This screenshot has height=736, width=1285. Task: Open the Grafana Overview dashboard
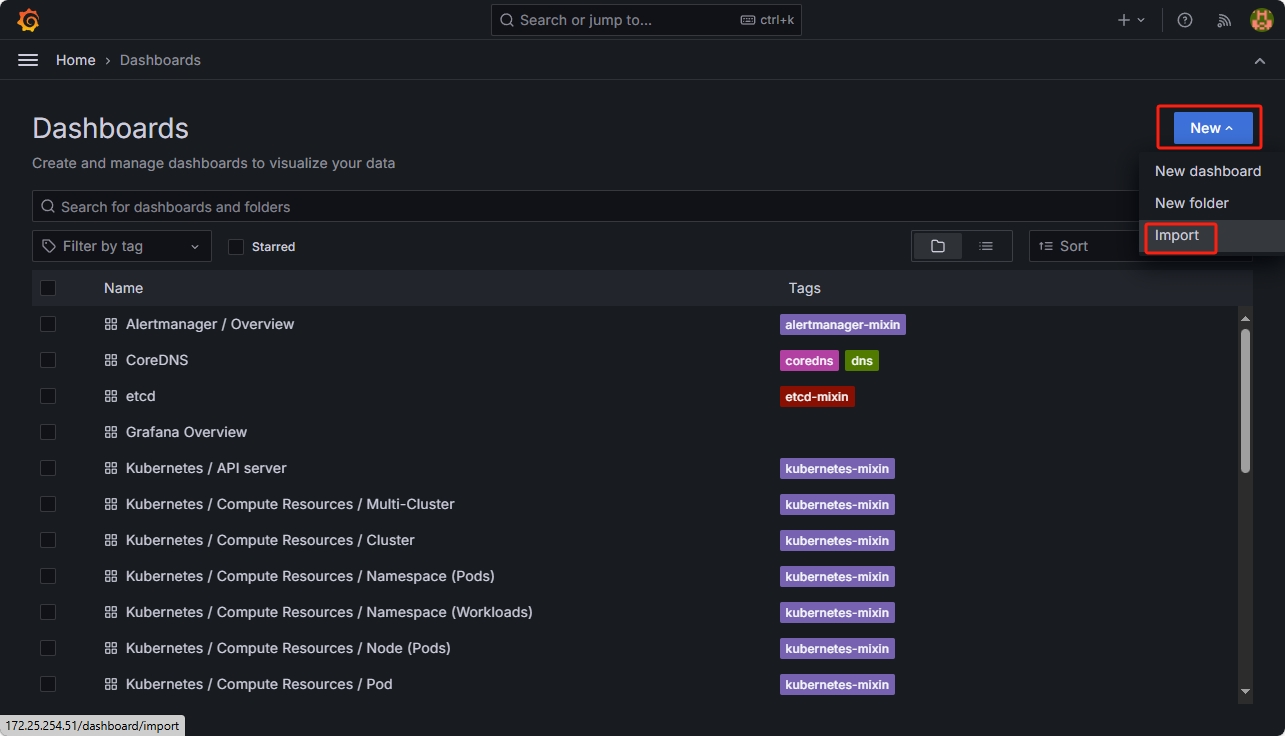pos(186,432)
